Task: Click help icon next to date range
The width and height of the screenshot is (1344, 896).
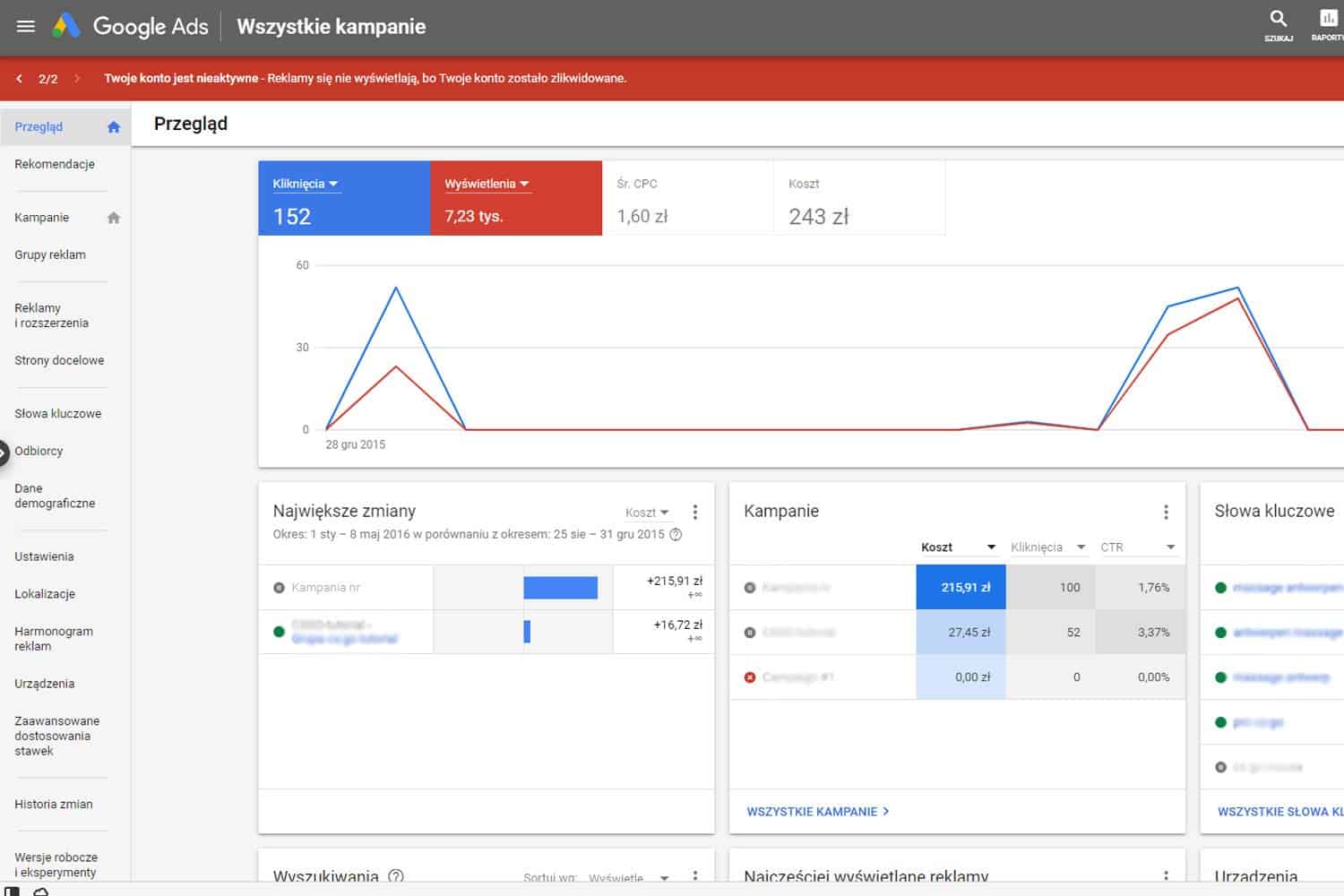Action: point(676,535)
